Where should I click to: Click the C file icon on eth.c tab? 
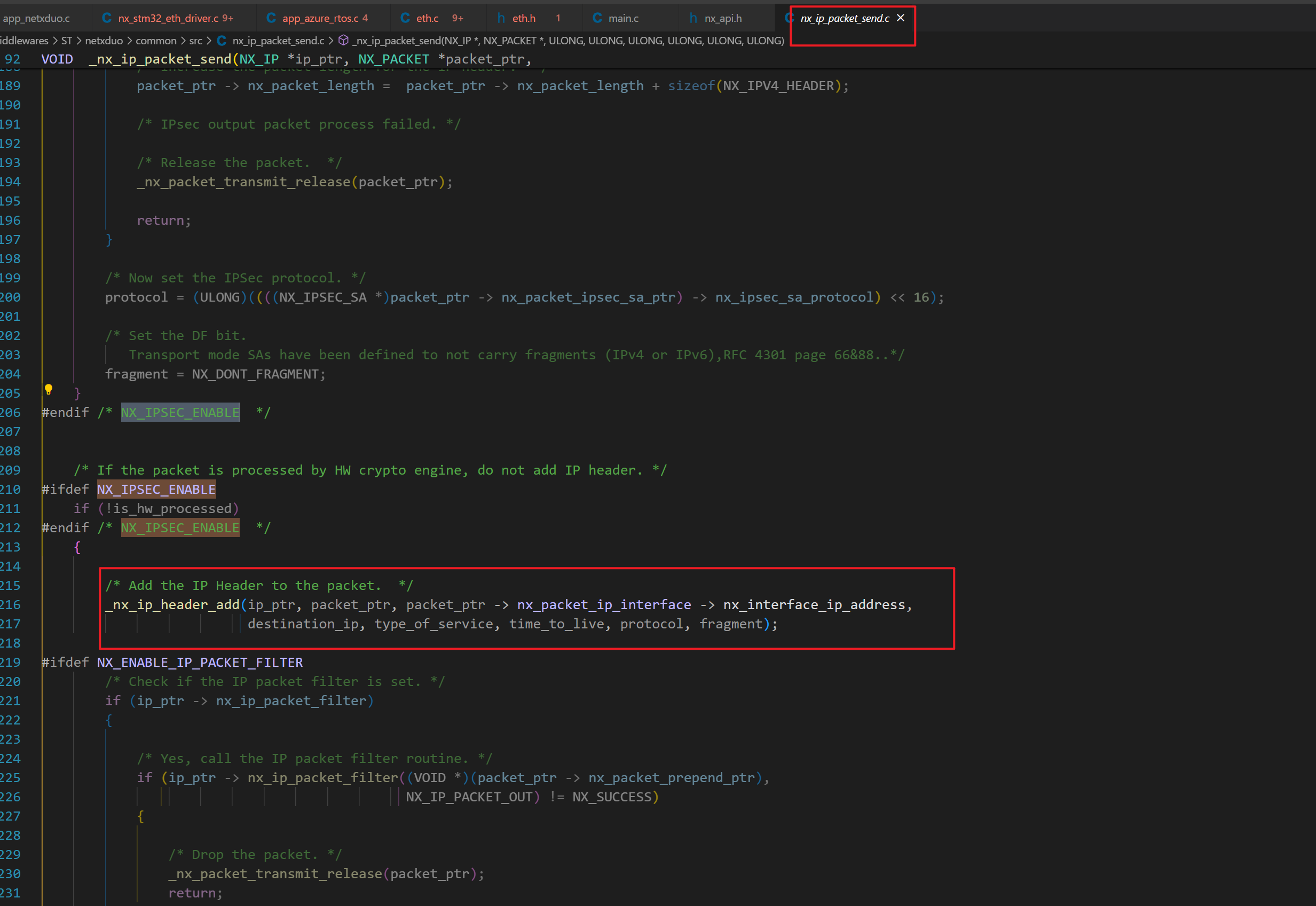[x=405, y=18]
